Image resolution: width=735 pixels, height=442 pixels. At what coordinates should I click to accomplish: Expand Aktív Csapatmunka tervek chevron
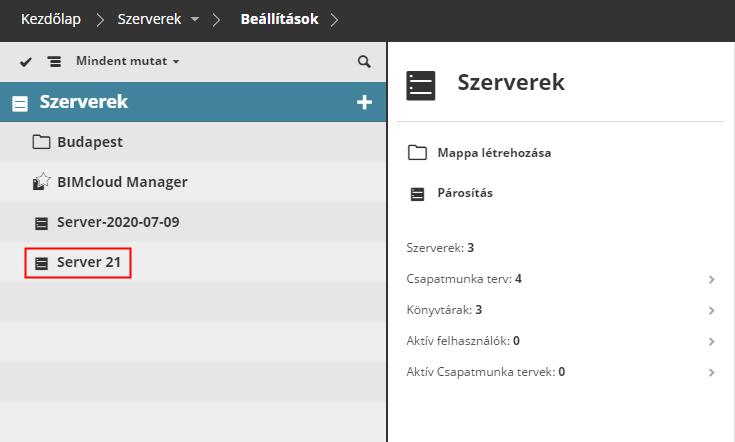tap(711, 372)
